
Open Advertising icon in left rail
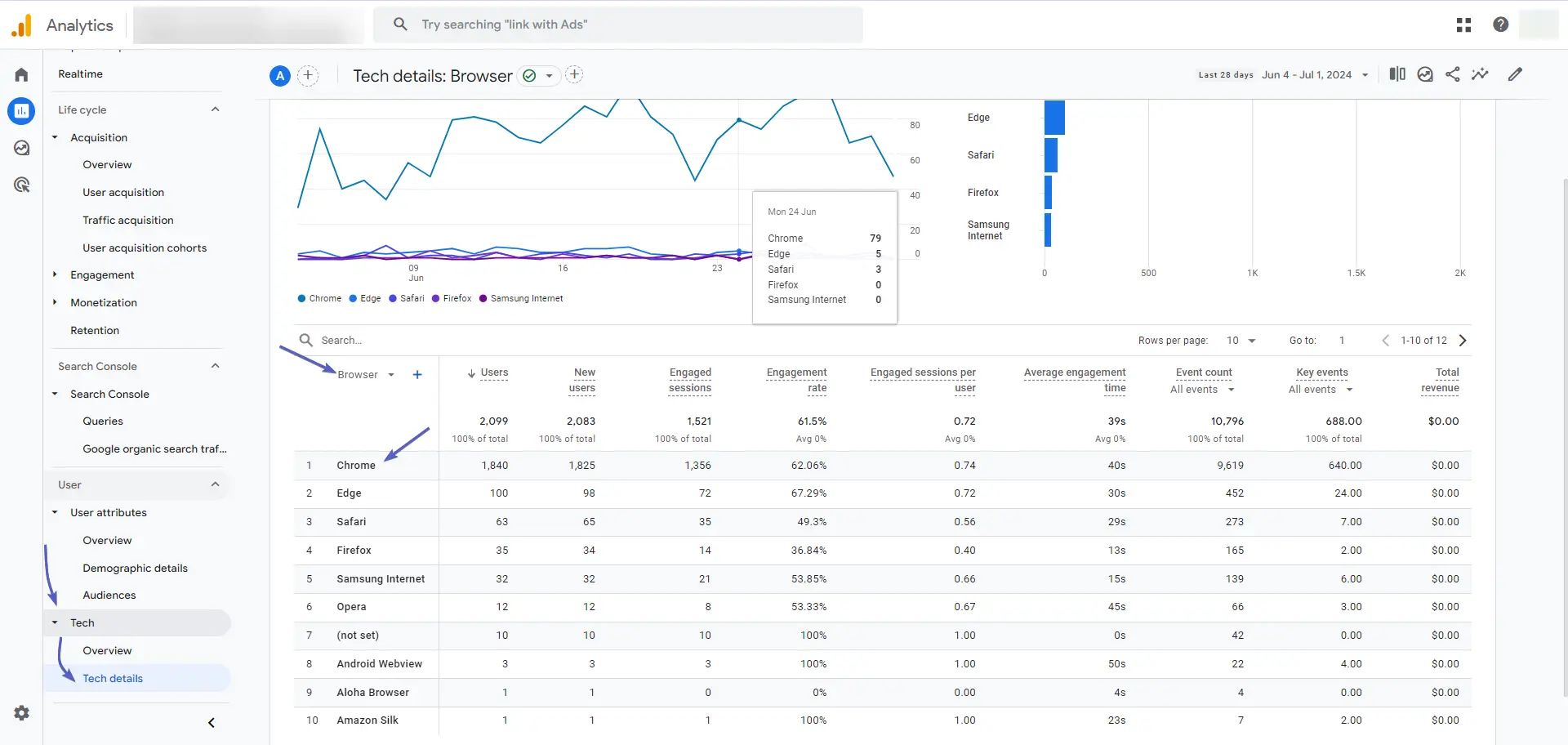click(x=21, y=185)
